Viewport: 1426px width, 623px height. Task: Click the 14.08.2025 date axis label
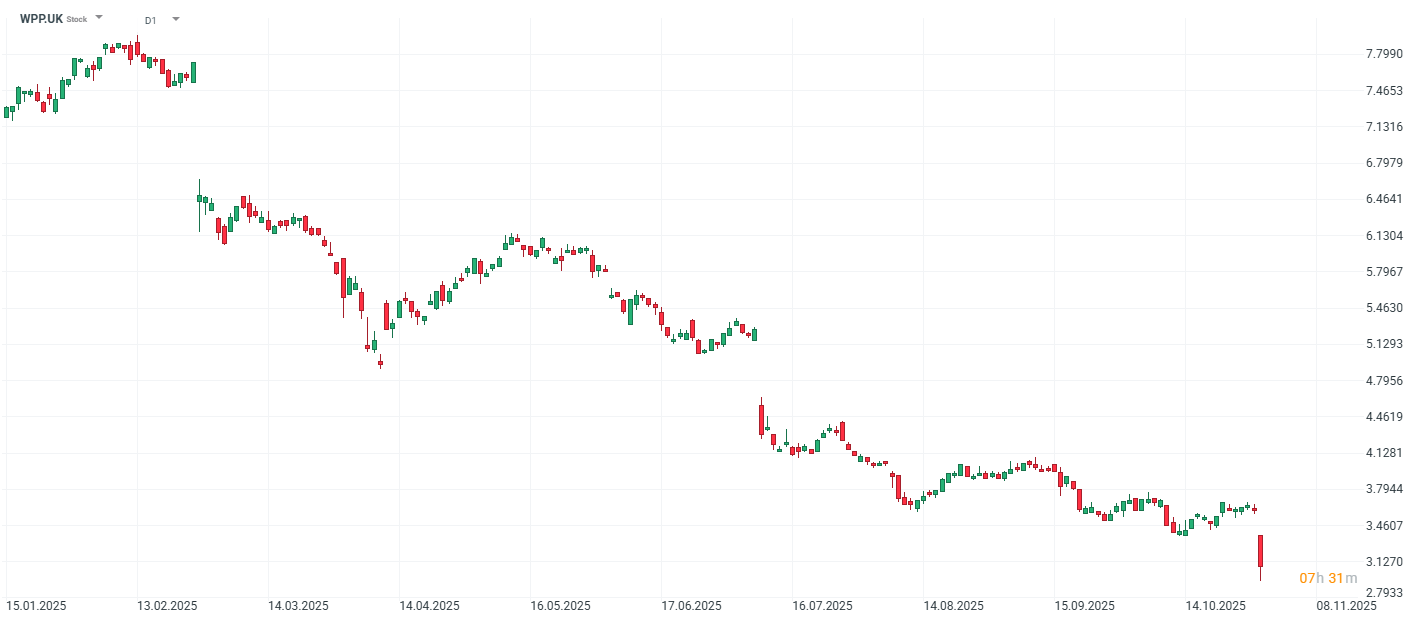(x=953, y=606)
